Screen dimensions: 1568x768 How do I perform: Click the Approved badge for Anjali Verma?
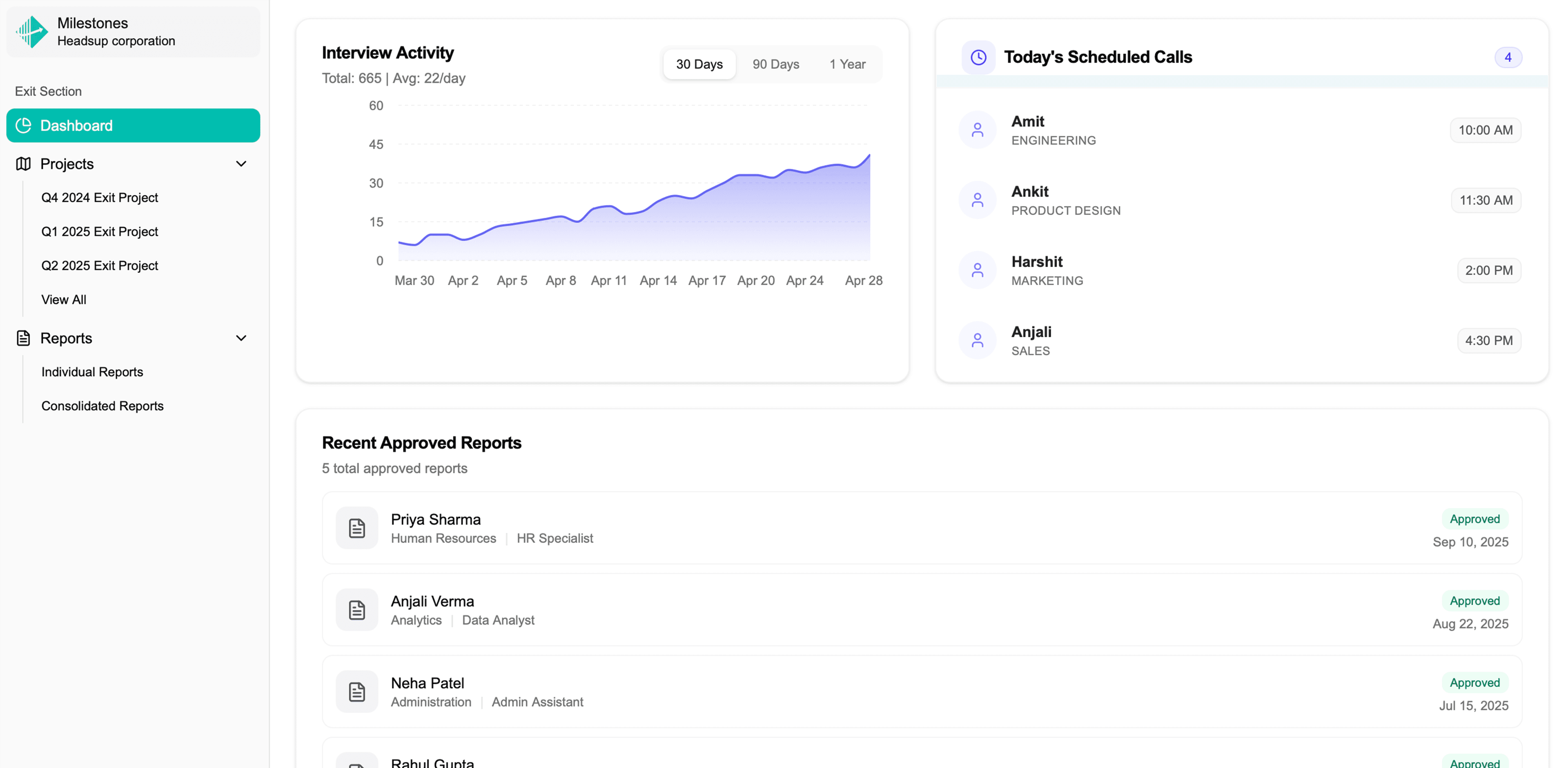tap(1474, 601)
